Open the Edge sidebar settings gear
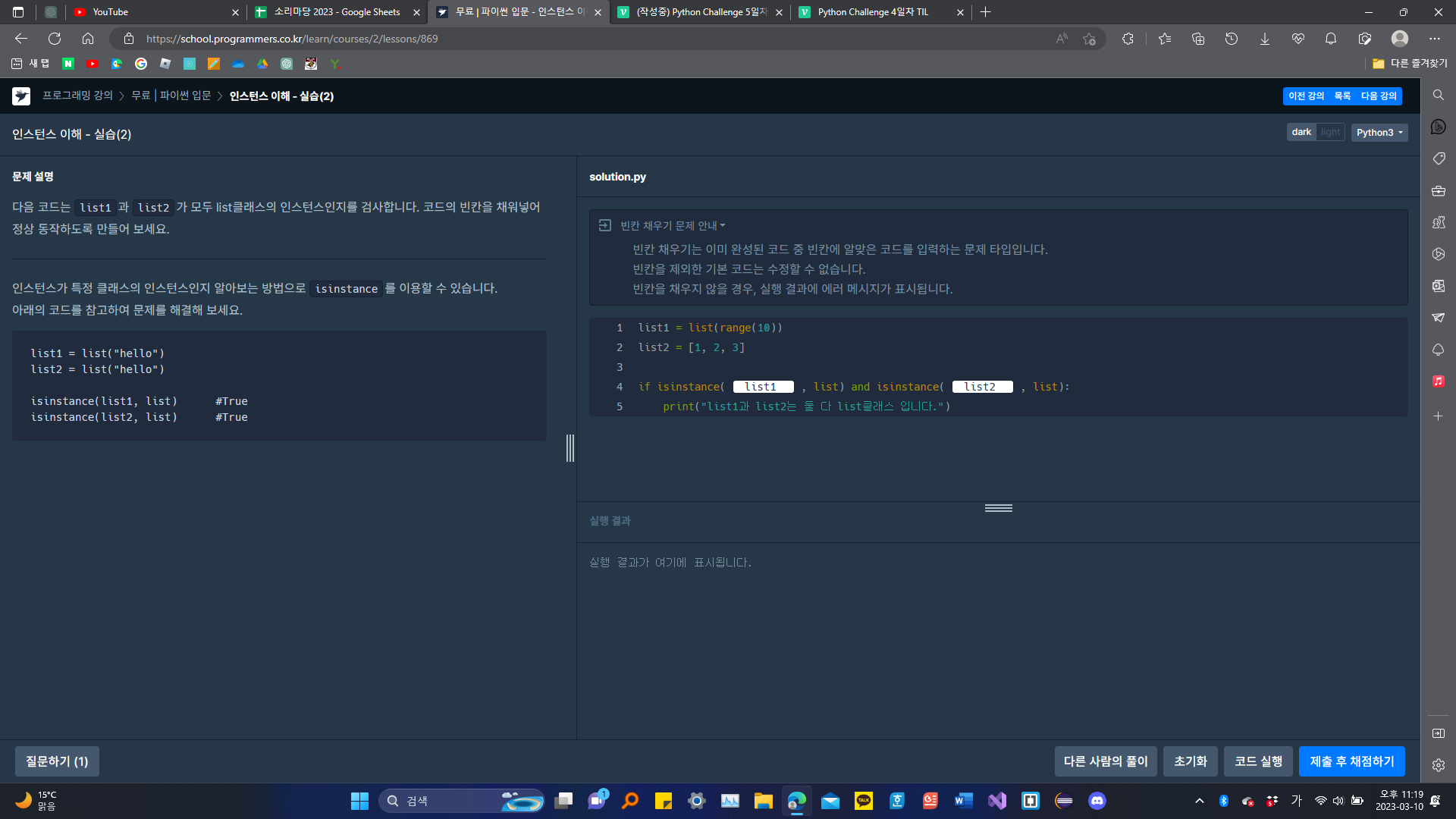The height and width of the screenshot is (819, 1456). pos(1438,765)
